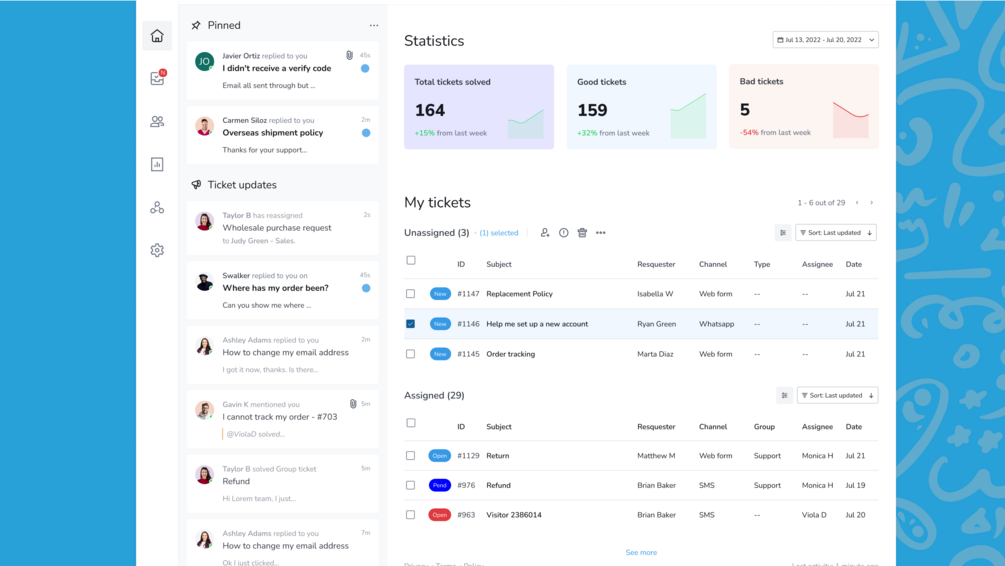Check the box for ticket #1147
This screenshot has height=566, width=1005.
410,294
